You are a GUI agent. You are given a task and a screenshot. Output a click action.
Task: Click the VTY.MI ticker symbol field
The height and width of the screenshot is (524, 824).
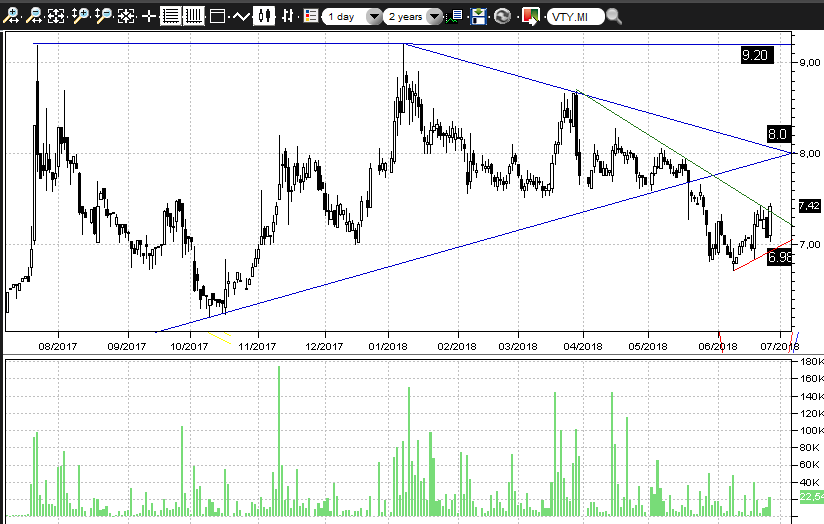tap(575, 17)
